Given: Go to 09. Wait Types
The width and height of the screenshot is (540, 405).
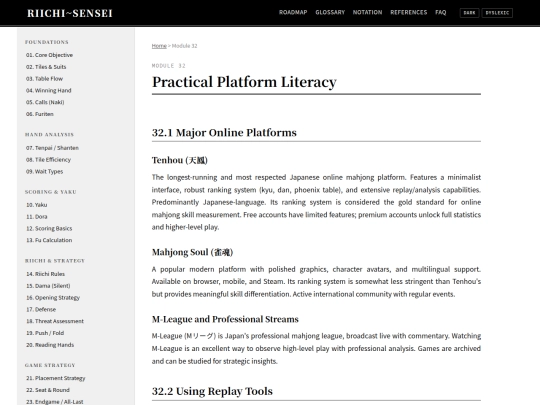Looking at the screenshot, I should pos(44,171).
